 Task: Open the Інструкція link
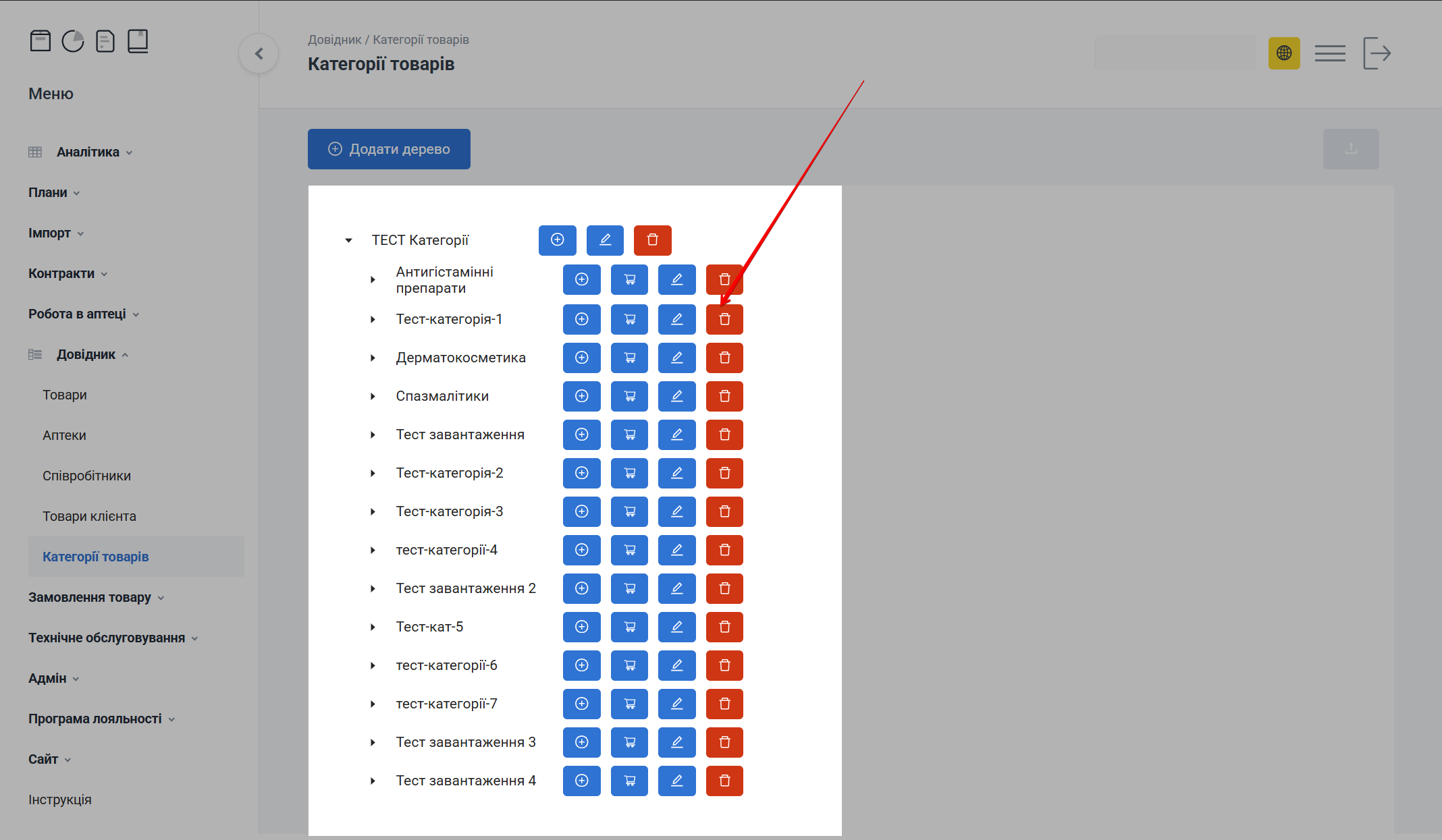click(x=60, y=800)
